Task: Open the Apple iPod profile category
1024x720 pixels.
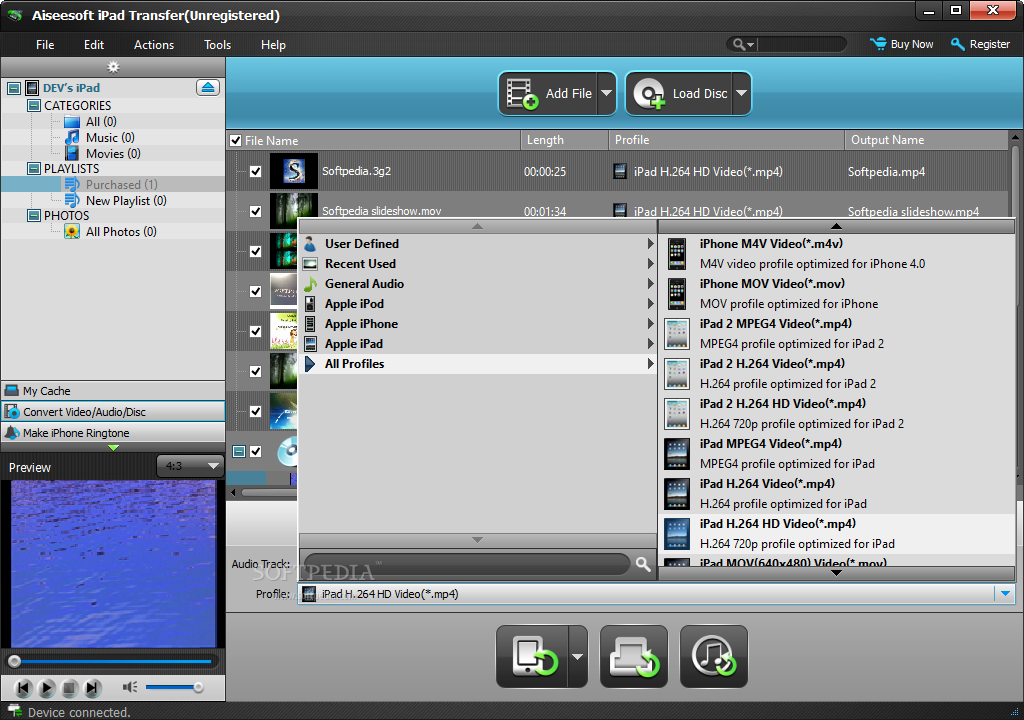Action: click(x=478, y=304)
